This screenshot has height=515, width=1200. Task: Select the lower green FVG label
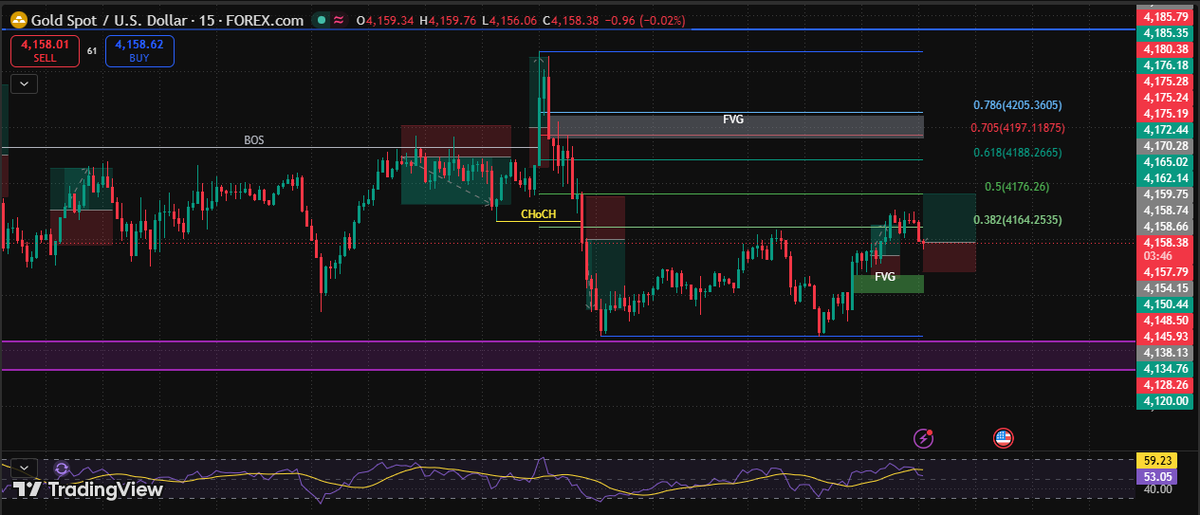point(885,276)
